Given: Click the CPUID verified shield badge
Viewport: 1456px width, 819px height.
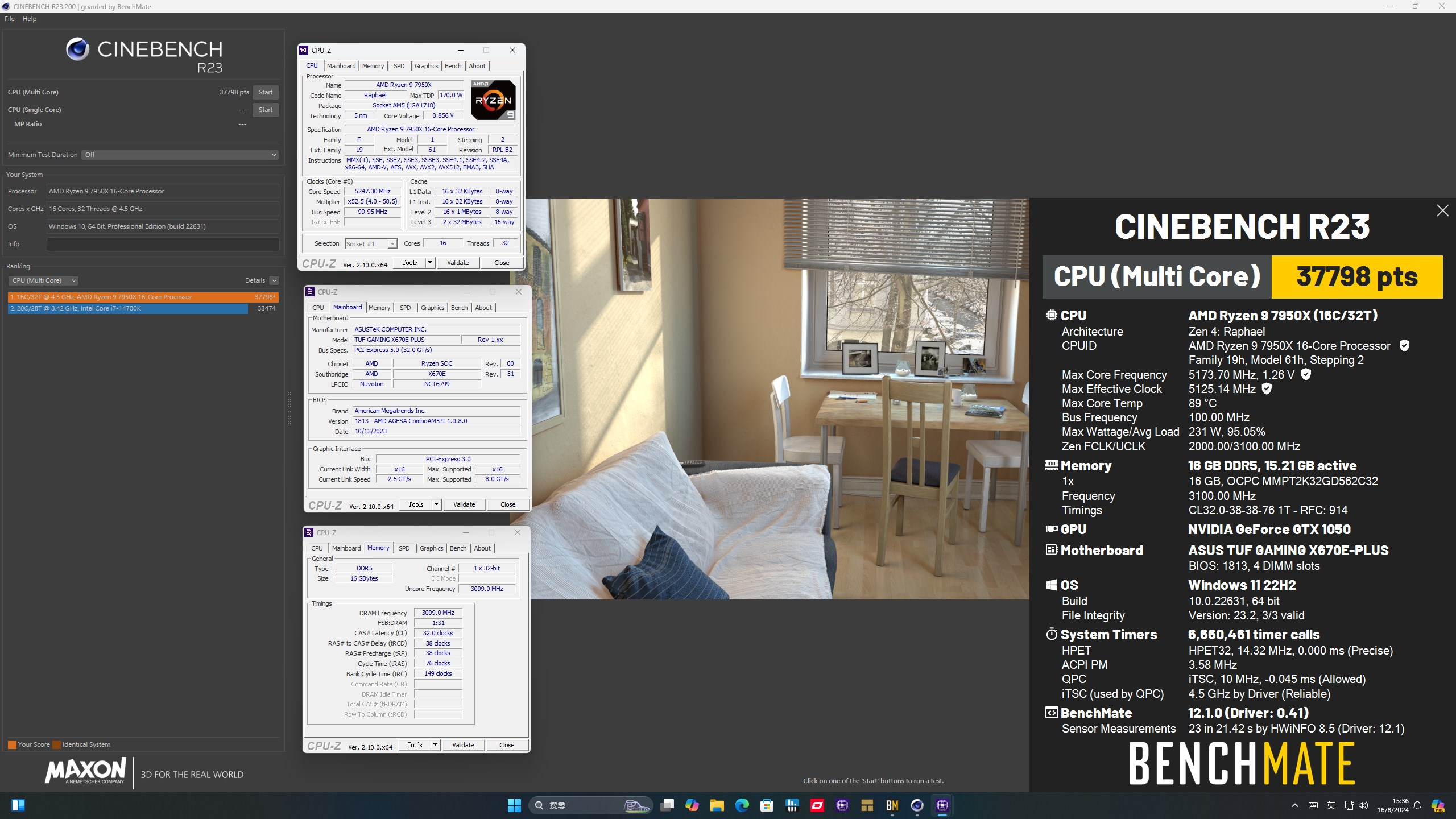Looking at the screenshot, I should point(1404,345).
